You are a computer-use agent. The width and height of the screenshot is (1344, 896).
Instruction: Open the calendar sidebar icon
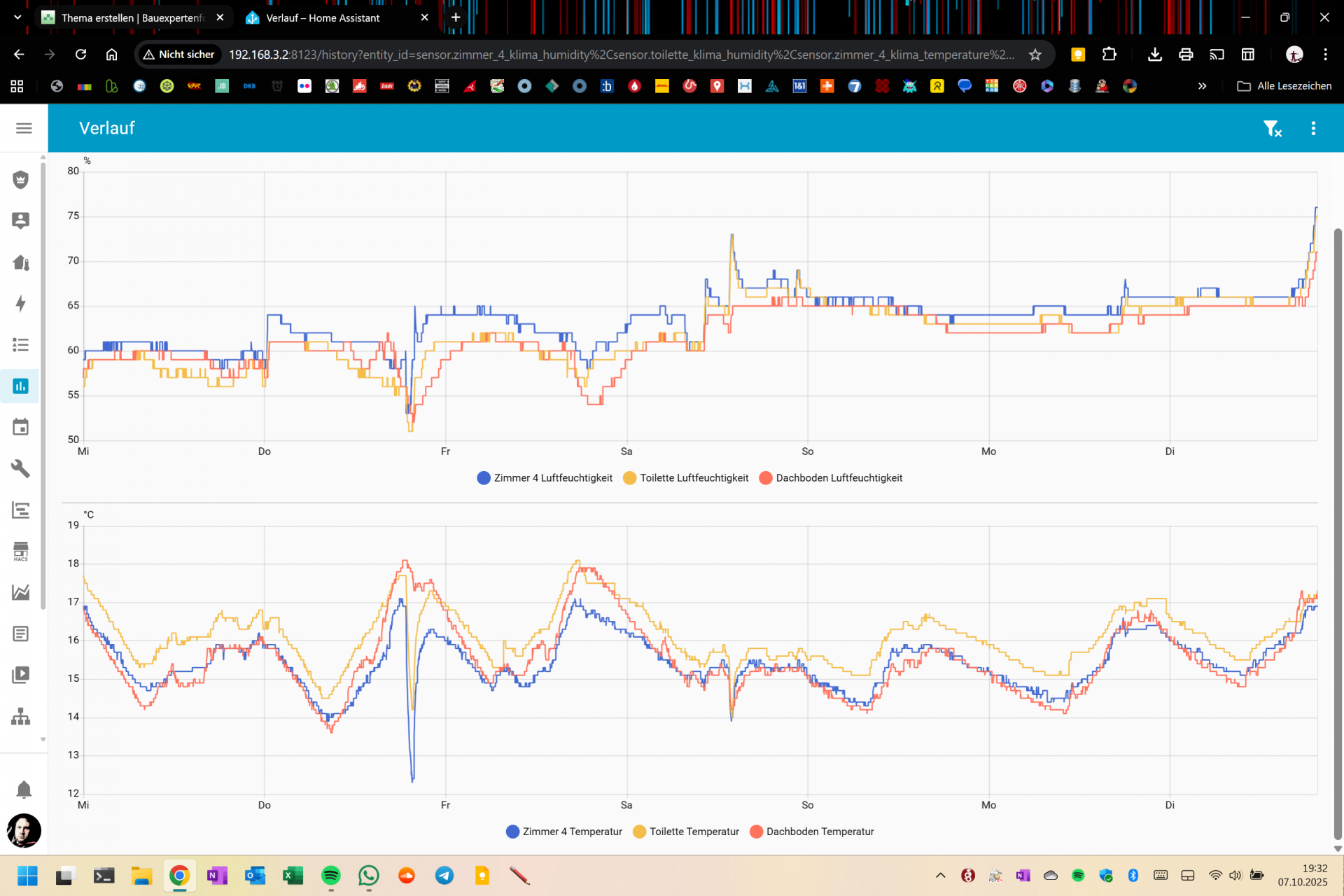[x=21, y=427]
